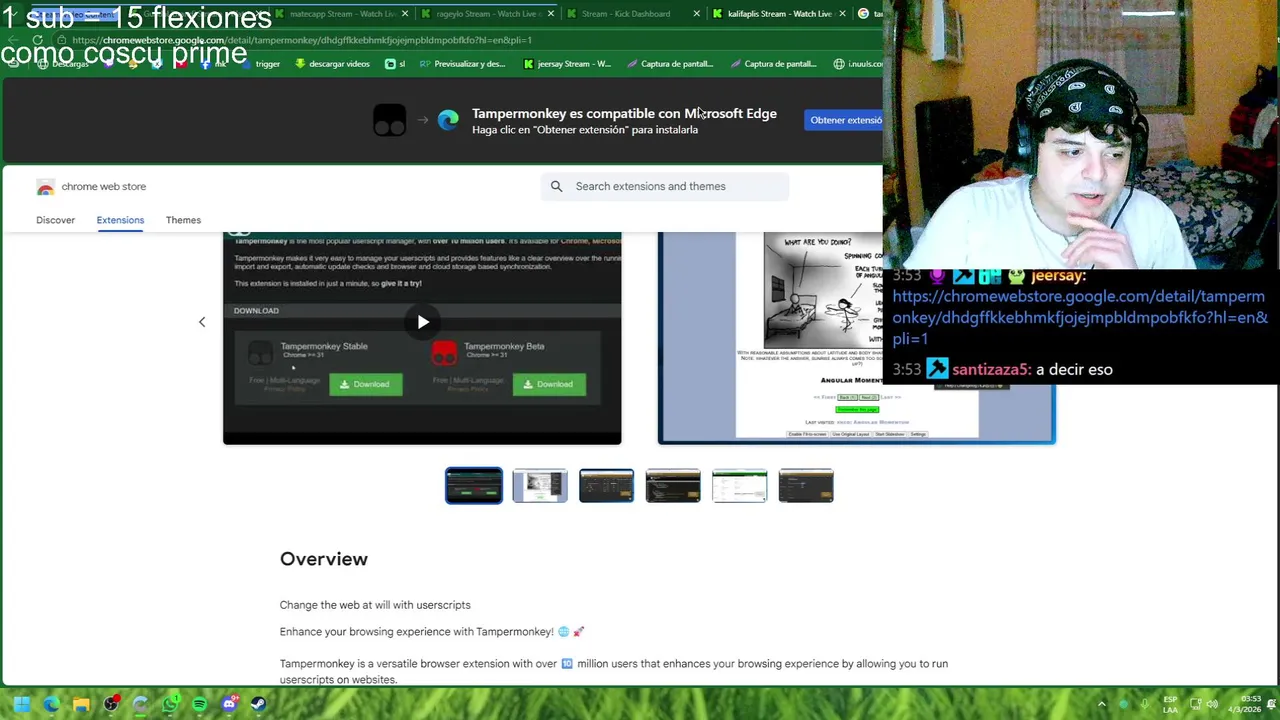Image resolution: width=1280 pixels, height=720 pixels.
Task: Open the first Captura de pantall... bookmark
Action: tap(670, 64)
